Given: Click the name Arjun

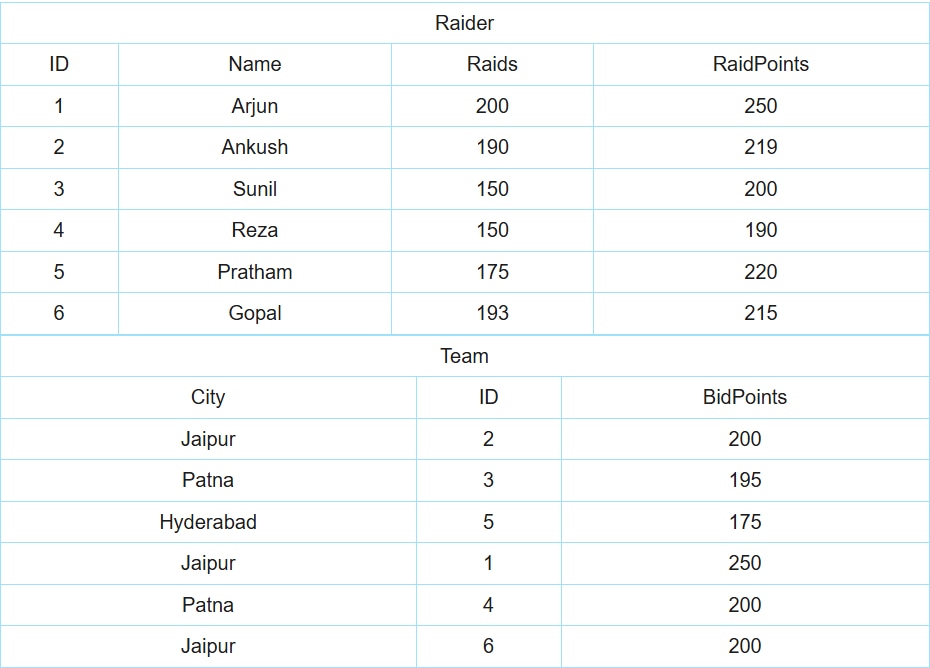Looking at the screenshot, I should 255,106.
